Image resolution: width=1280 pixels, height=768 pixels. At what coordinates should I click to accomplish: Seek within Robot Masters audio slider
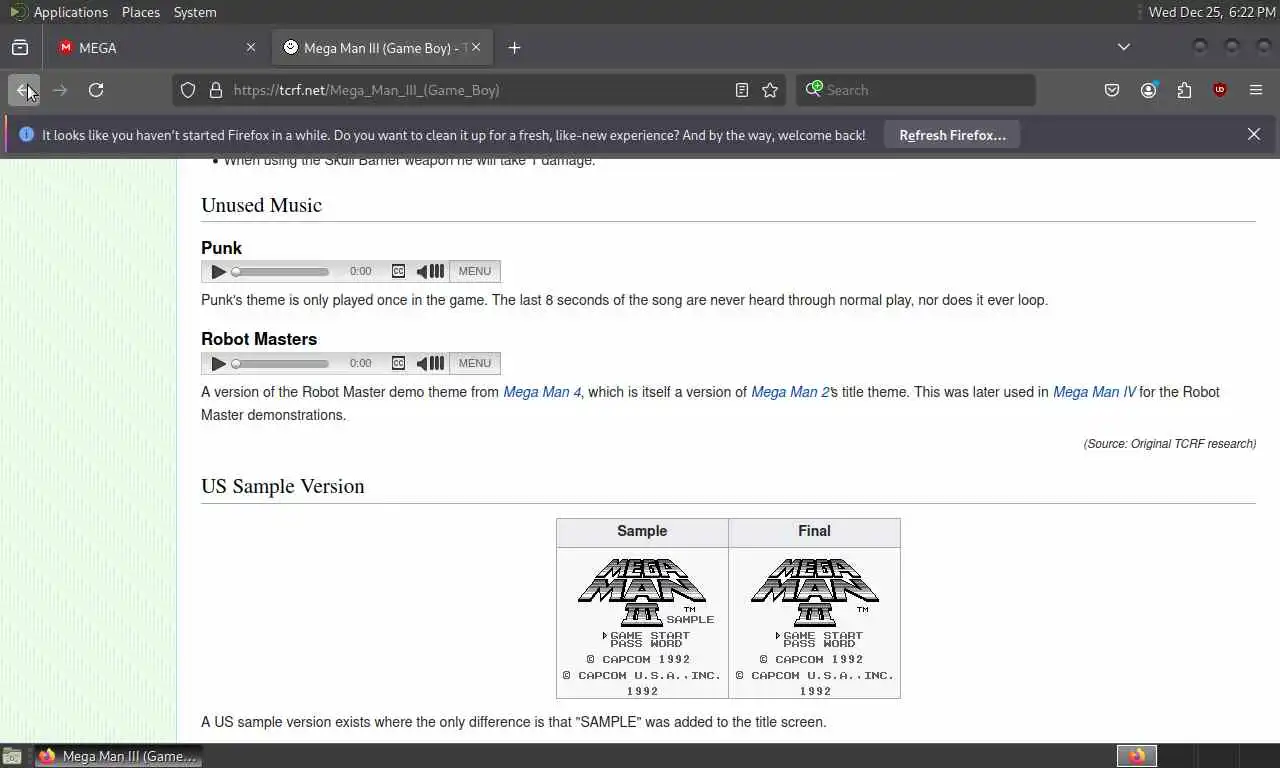(x=281, y=363)
